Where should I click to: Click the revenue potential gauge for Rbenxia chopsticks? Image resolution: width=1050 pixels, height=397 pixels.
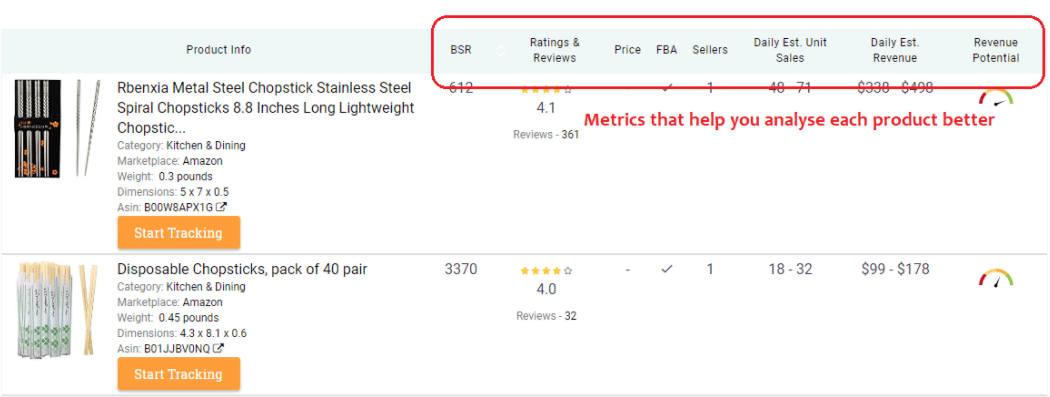(996, 97)
